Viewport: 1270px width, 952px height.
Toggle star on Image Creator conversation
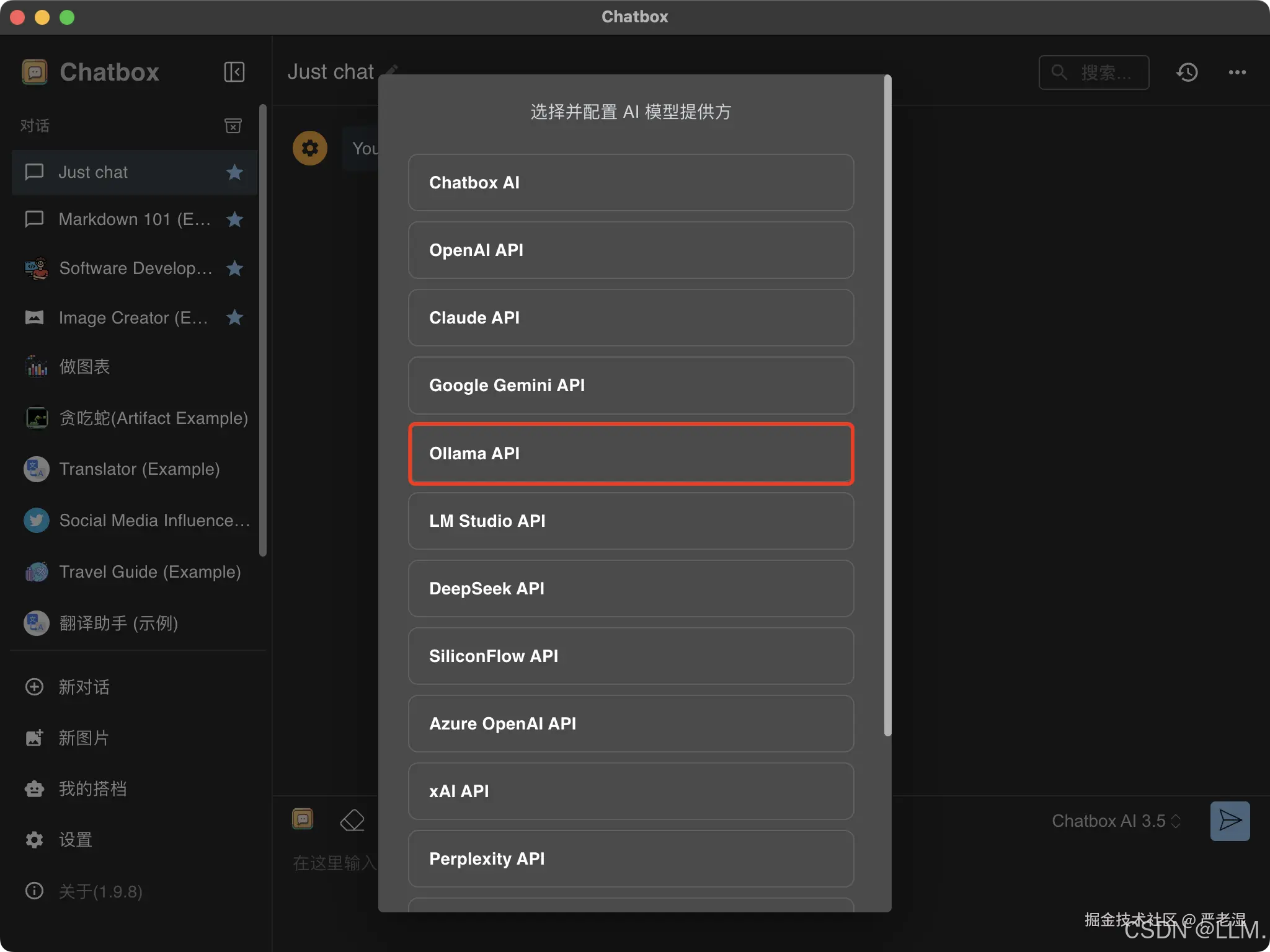coord(234,317)
